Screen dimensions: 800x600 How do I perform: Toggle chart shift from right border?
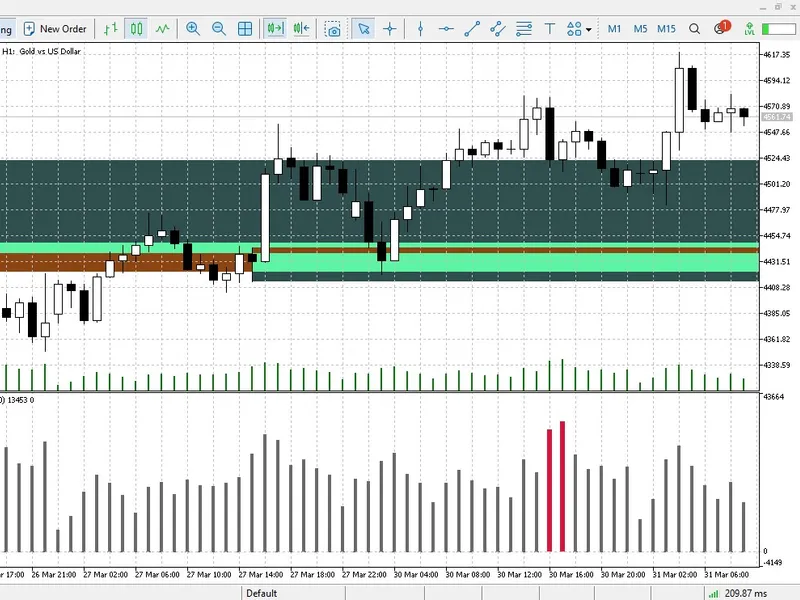coord(302,29)
